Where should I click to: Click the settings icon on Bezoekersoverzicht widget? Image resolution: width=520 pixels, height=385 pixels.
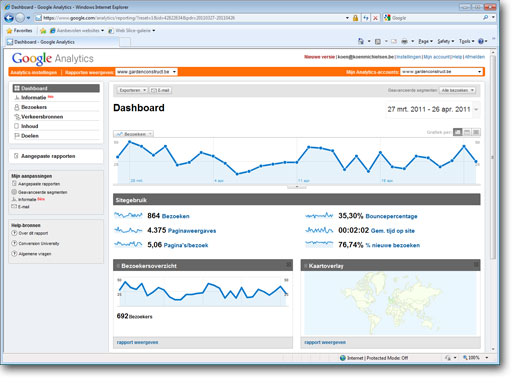click(289, 265)
